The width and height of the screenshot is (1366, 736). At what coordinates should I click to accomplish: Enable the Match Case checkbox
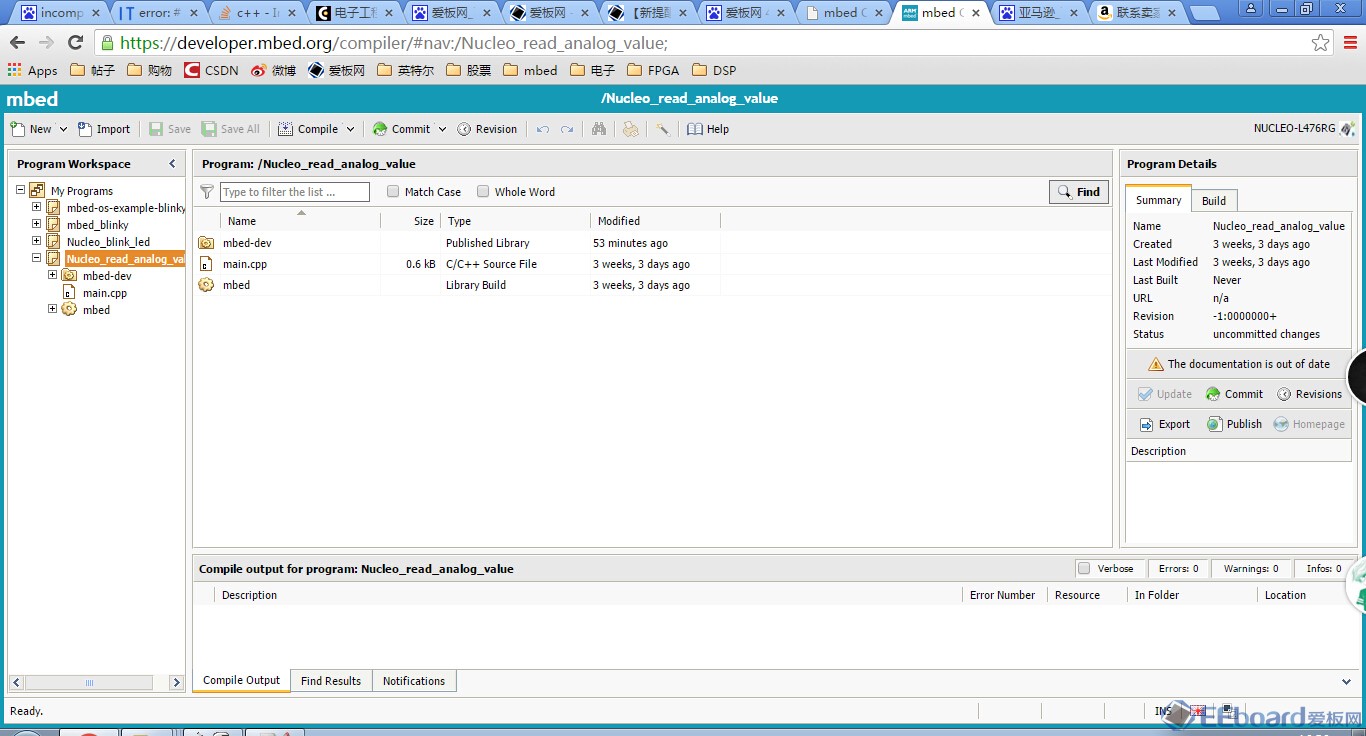point(393,192)
